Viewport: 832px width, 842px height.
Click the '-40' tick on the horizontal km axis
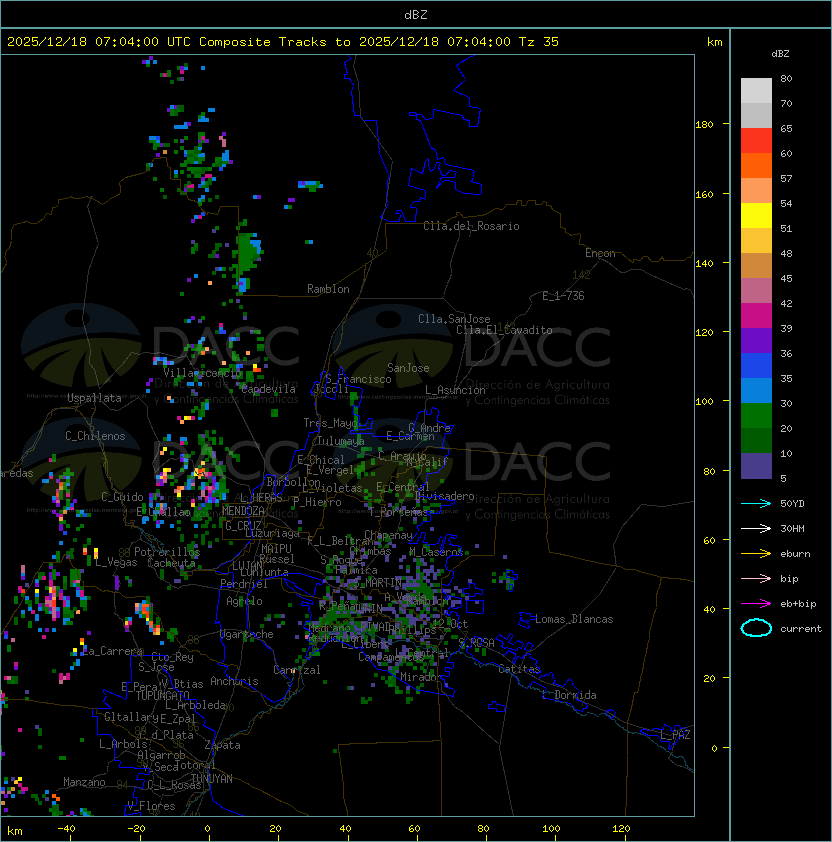(66, 829)
